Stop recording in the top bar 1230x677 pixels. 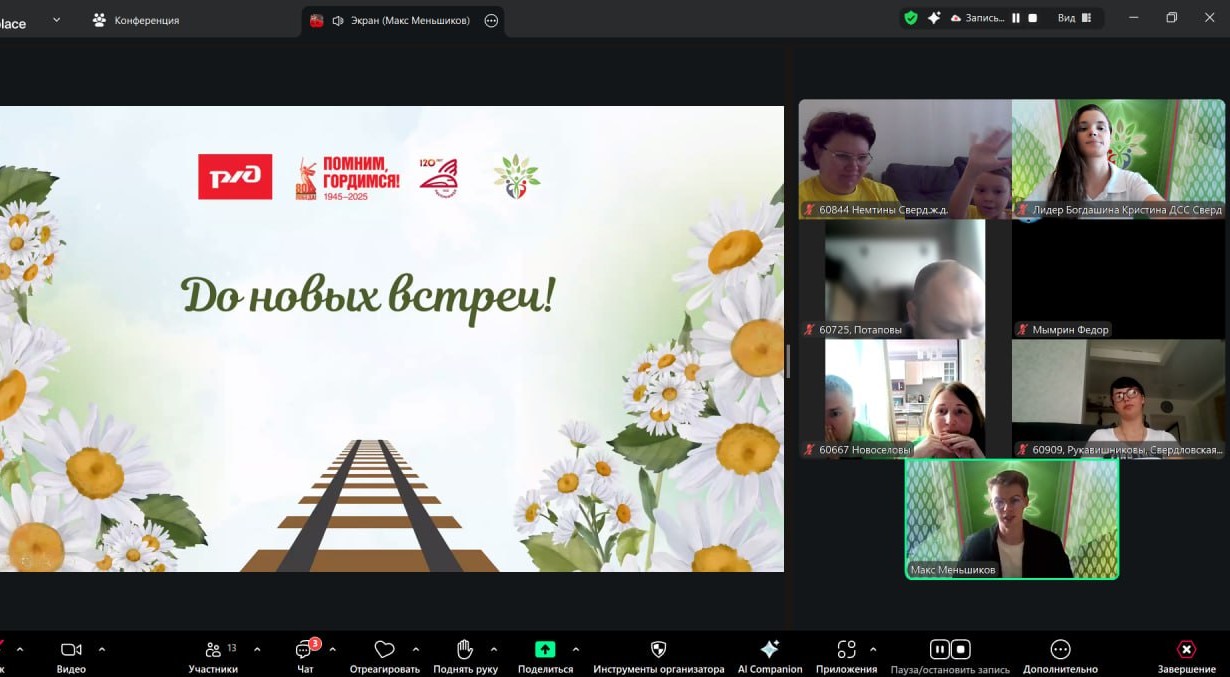point(1033,18)
